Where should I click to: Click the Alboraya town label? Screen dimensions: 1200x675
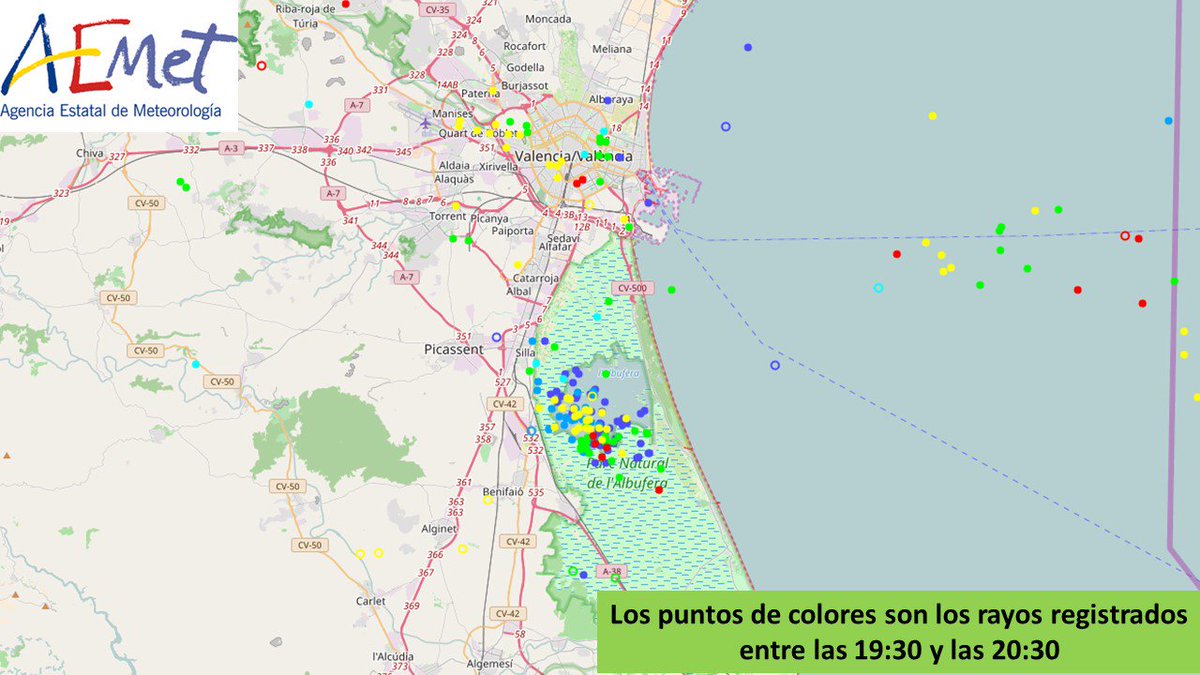[612, 100]
